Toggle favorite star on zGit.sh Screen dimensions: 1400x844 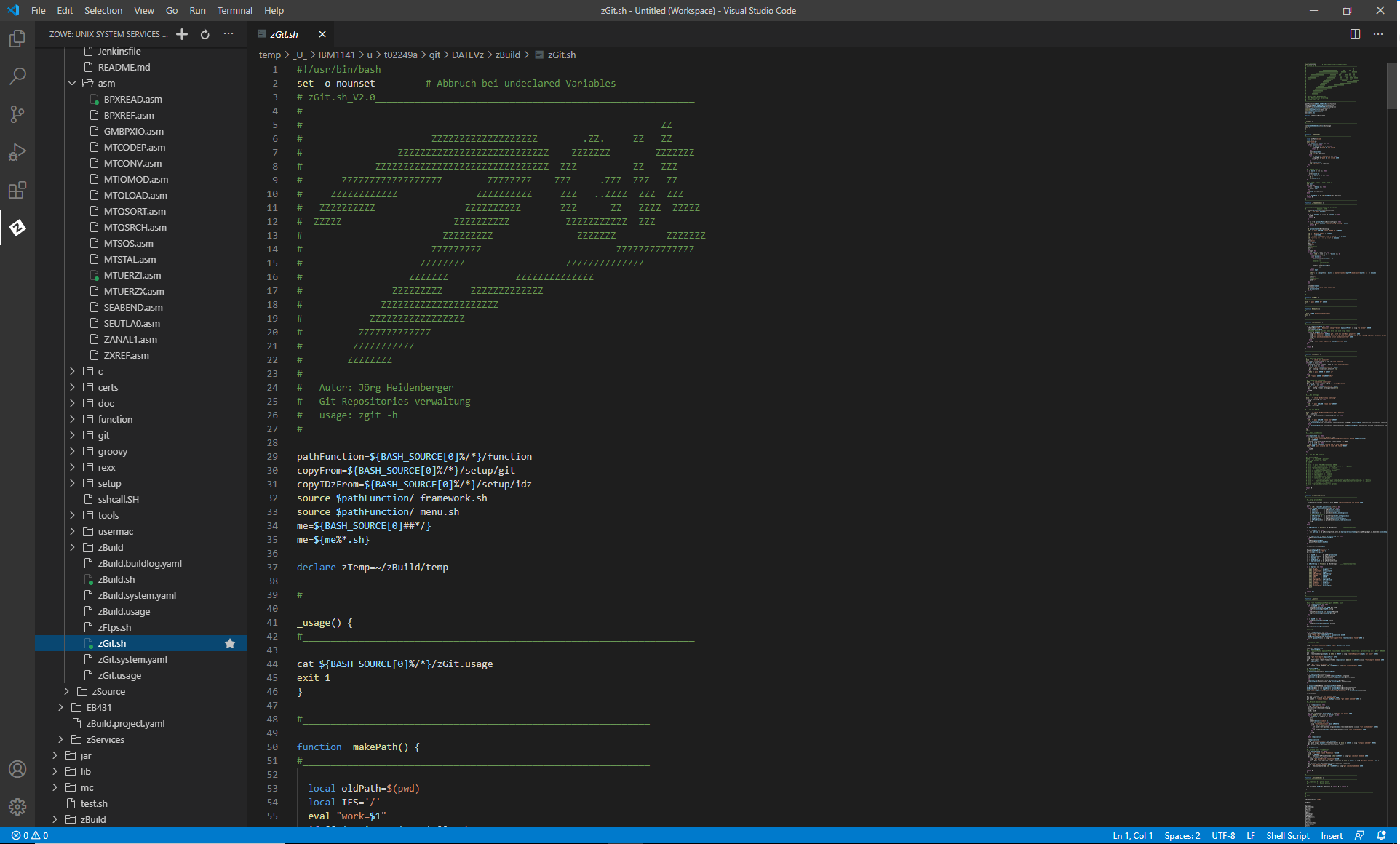pos(230,643)
